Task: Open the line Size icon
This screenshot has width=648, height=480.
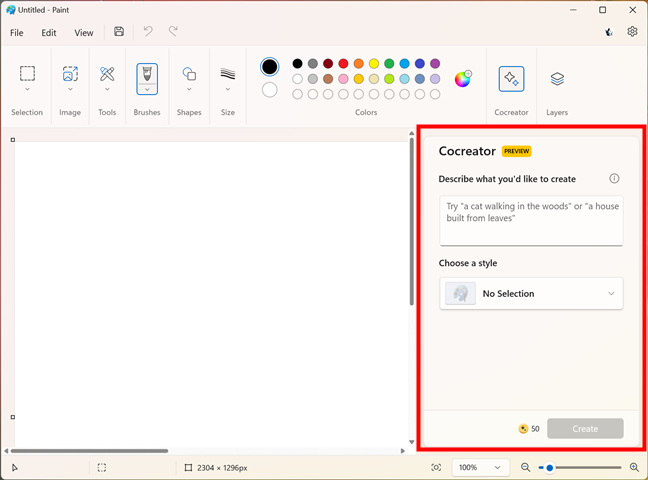Action: tap(228, 74)
